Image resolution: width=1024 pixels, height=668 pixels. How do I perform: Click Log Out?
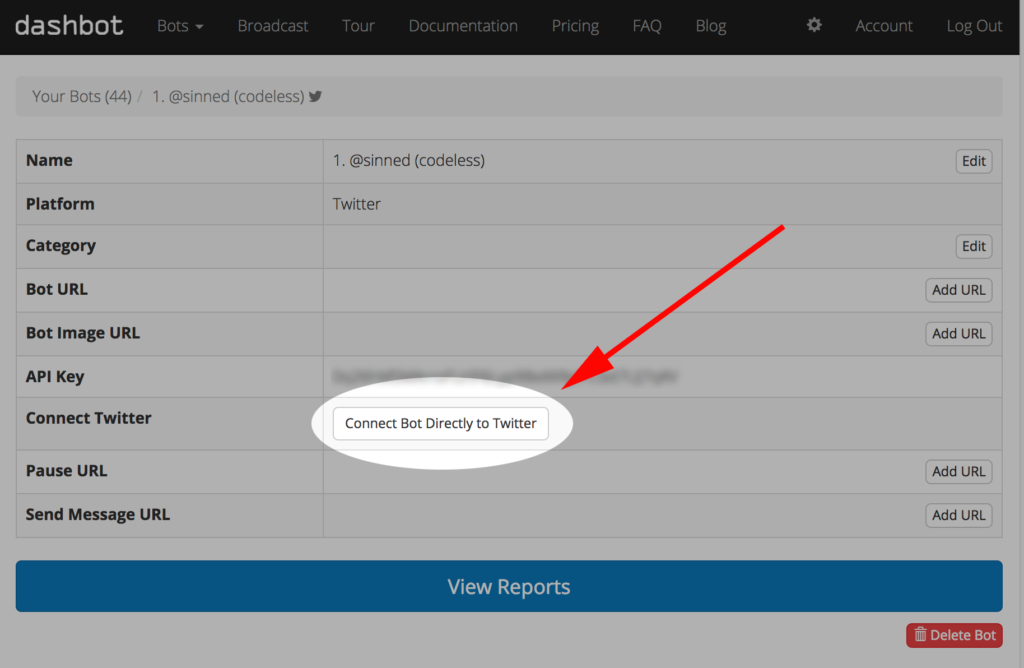[974, 26]
